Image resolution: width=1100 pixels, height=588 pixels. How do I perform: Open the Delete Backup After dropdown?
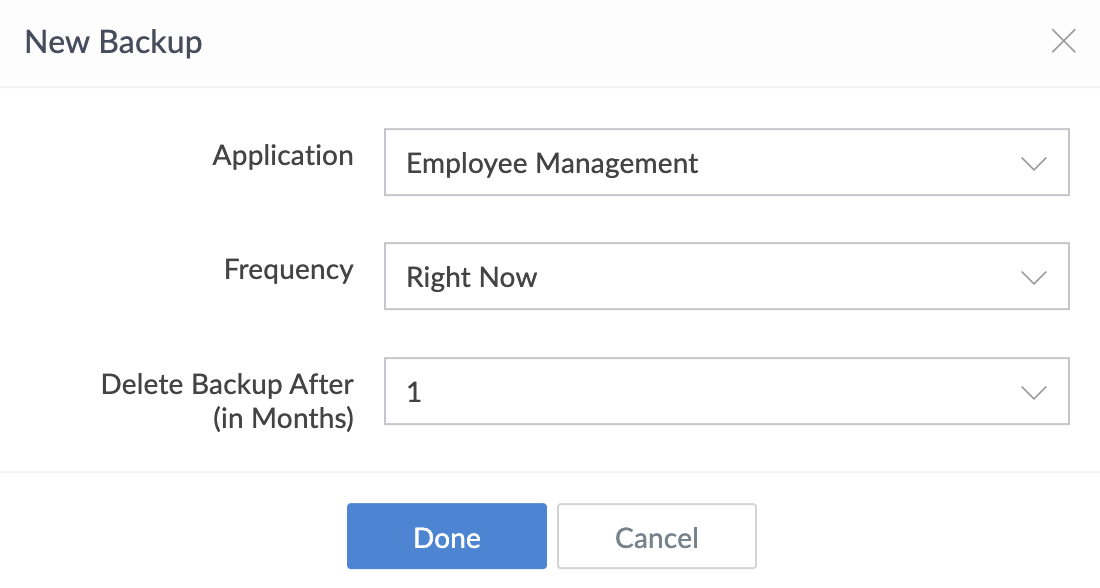coord(727,391)
